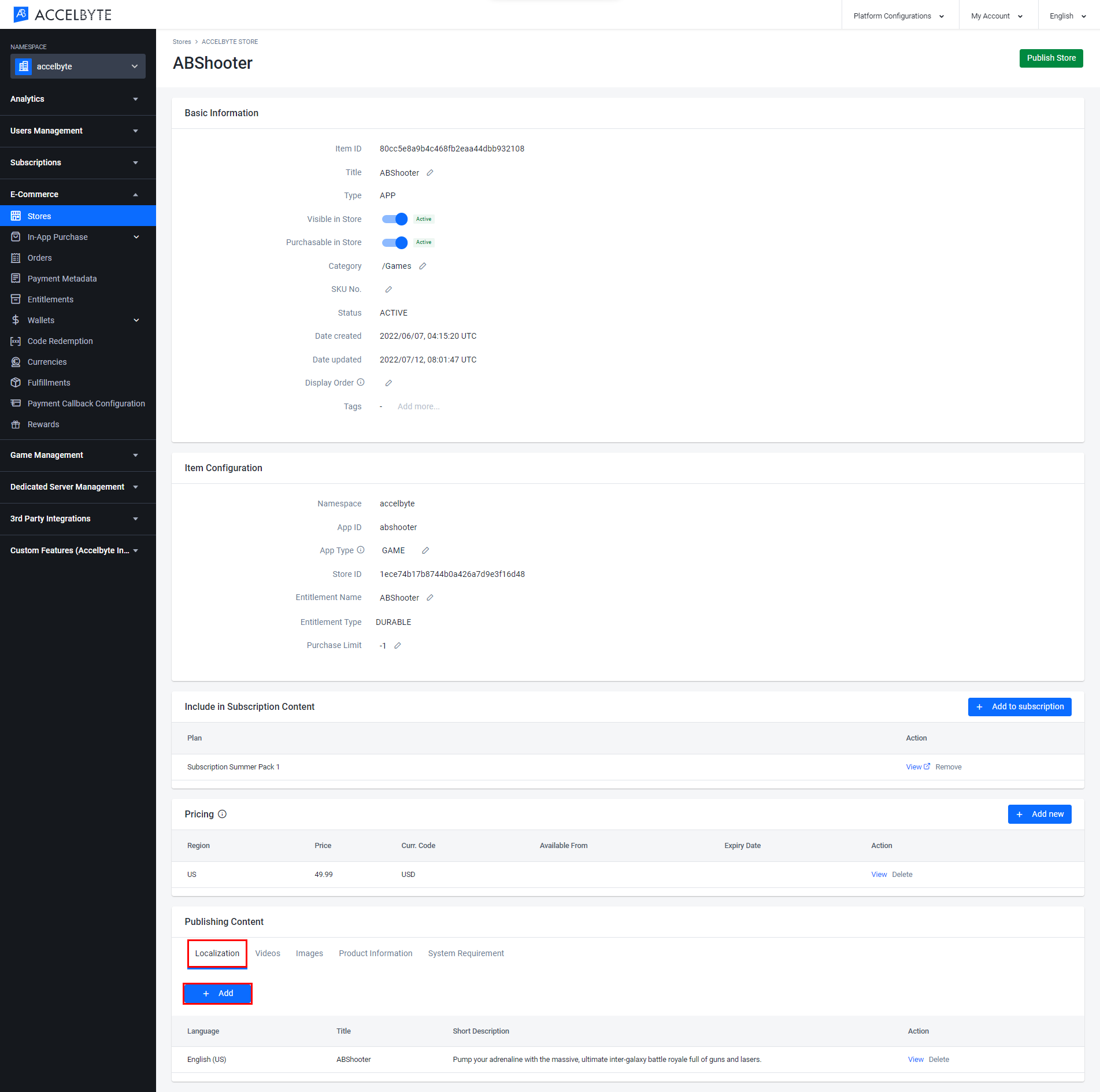Open the Orders menu item
The height and width of the screenshot is (1092, 1100).
coord(78,258)
